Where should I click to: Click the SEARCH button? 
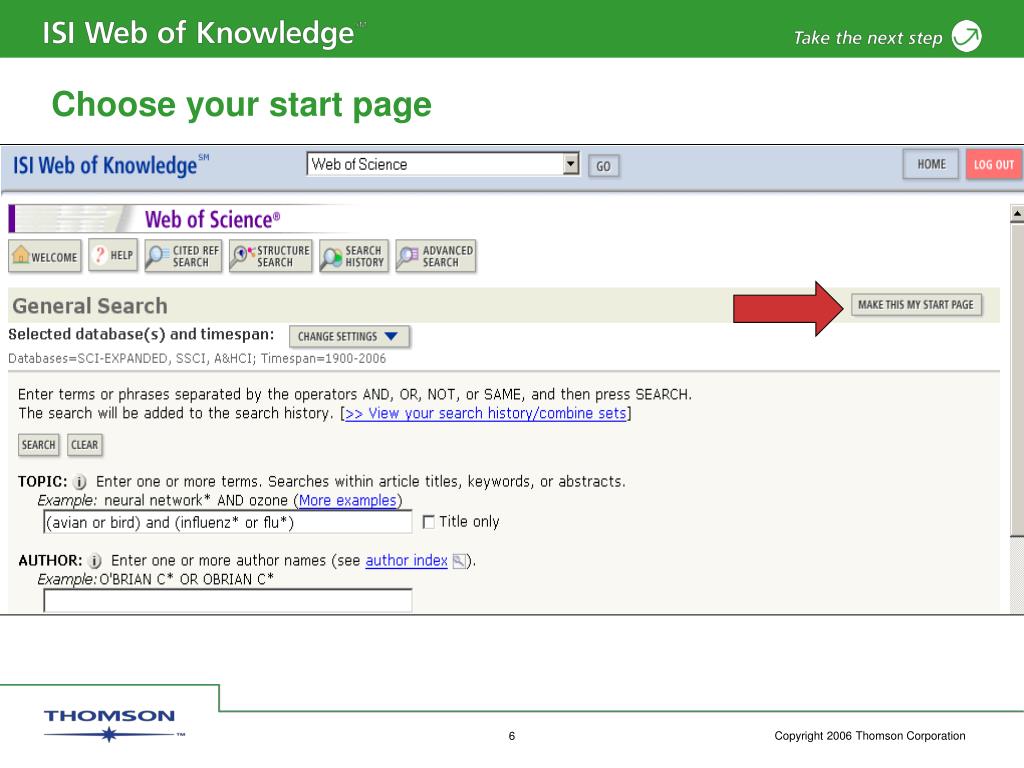pos(39,445)
